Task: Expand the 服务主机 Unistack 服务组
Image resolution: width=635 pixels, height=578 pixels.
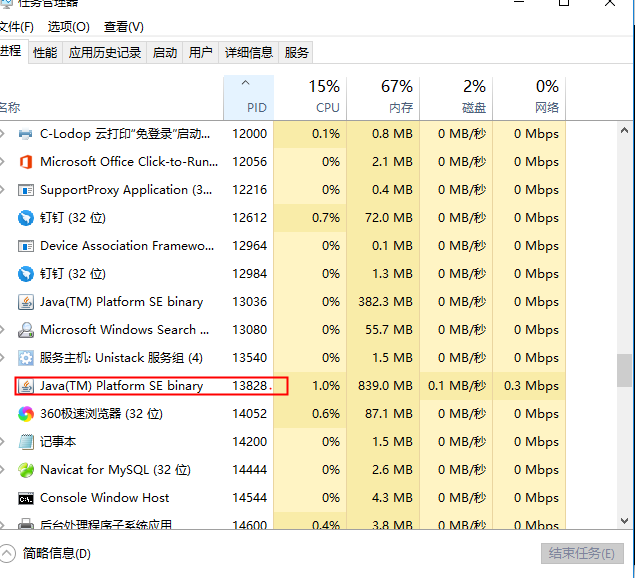Action: click(2, 358)
